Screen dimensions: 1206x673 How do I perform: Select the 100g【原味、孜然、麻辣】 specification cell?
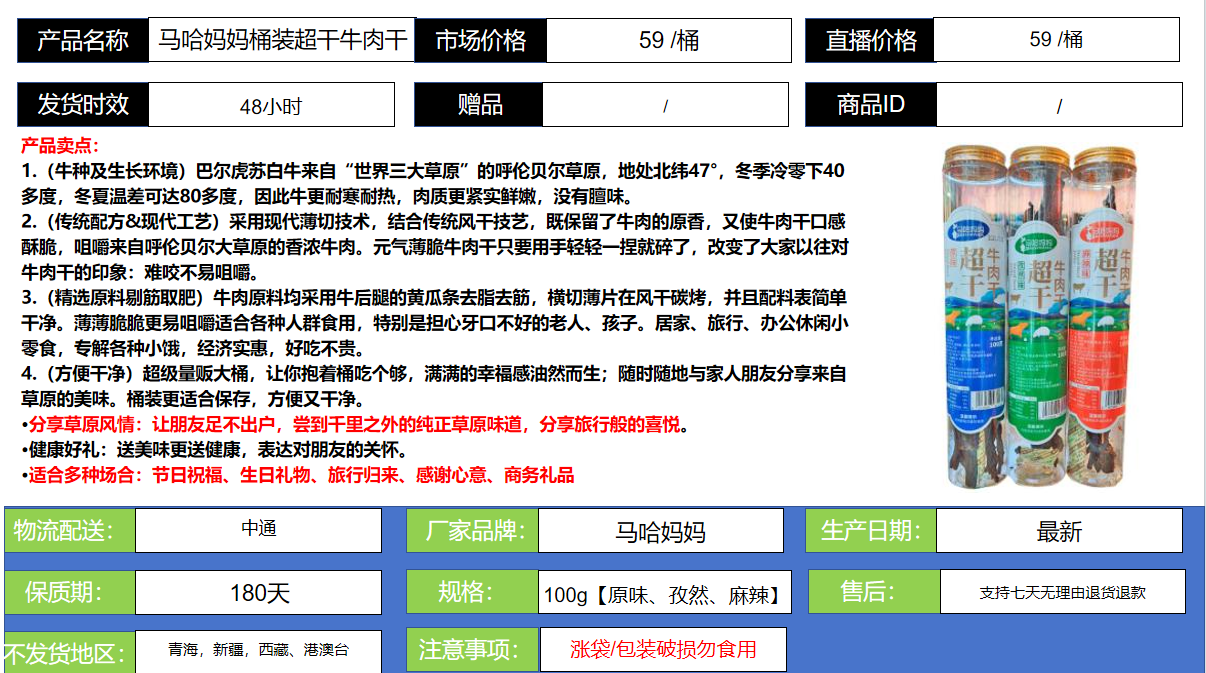click(x=662, y=596)
